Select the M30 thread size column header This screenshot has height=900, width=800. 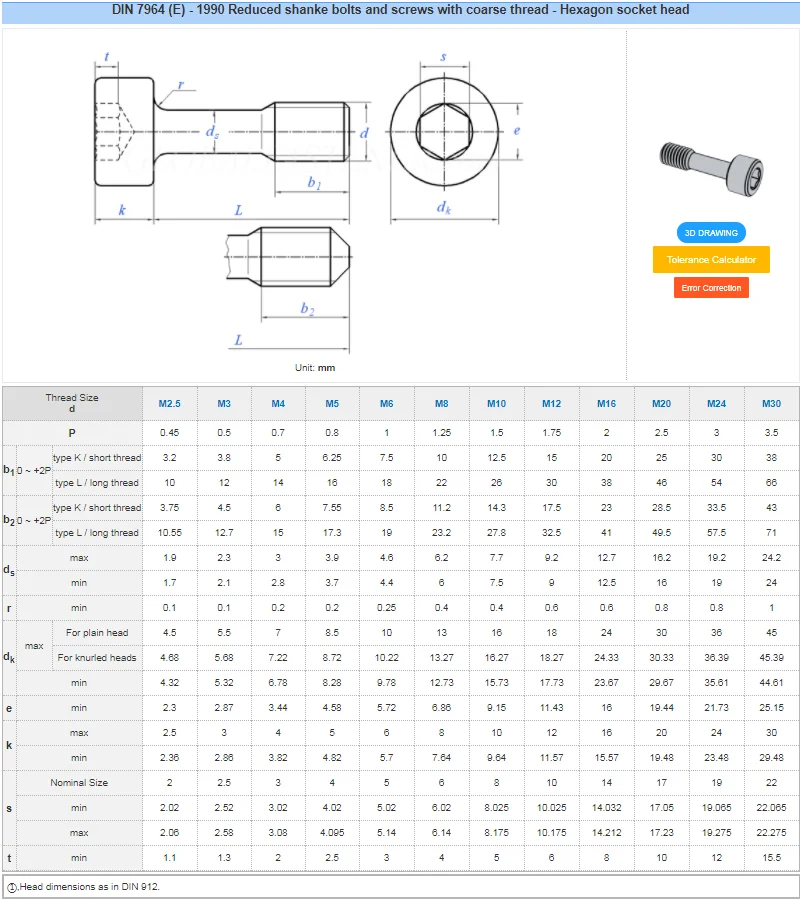(770, 404)
